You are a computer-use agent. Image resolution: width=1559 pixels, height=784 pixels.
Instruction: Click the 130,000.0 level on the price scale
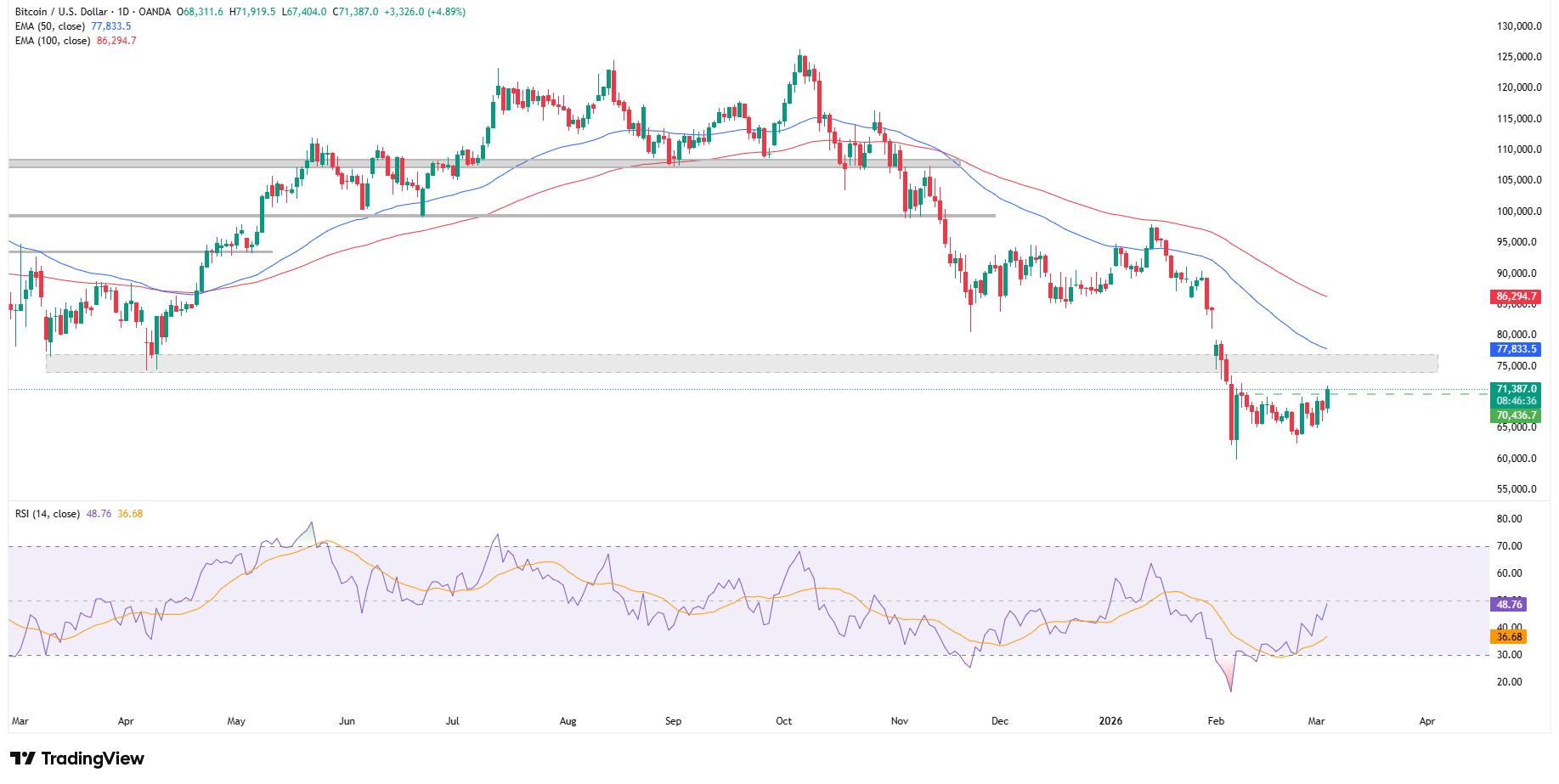click(x=1519, y=26)
